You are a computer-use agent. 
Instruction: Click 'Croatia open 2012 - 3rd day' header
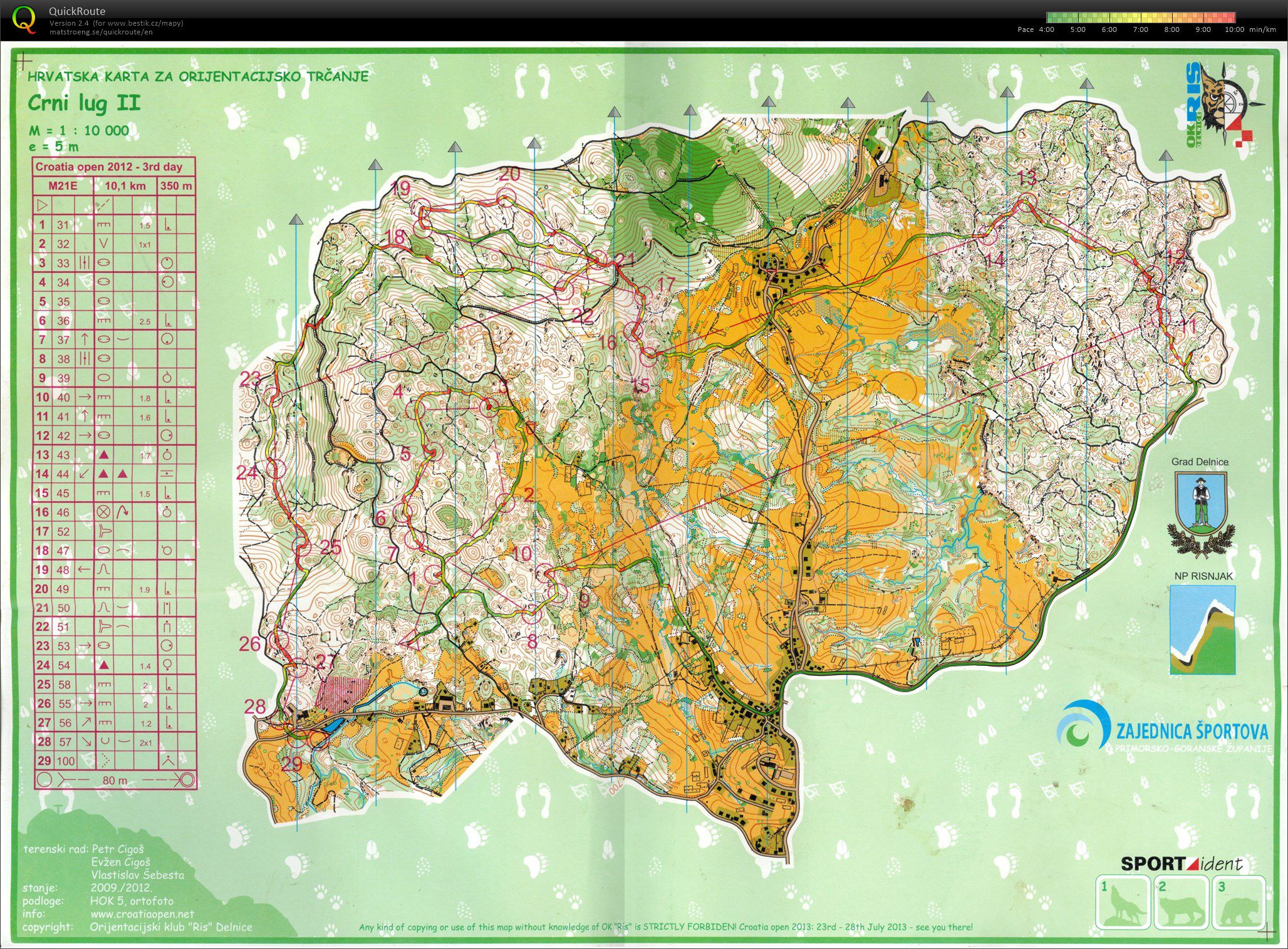click(x=108, y=167)
